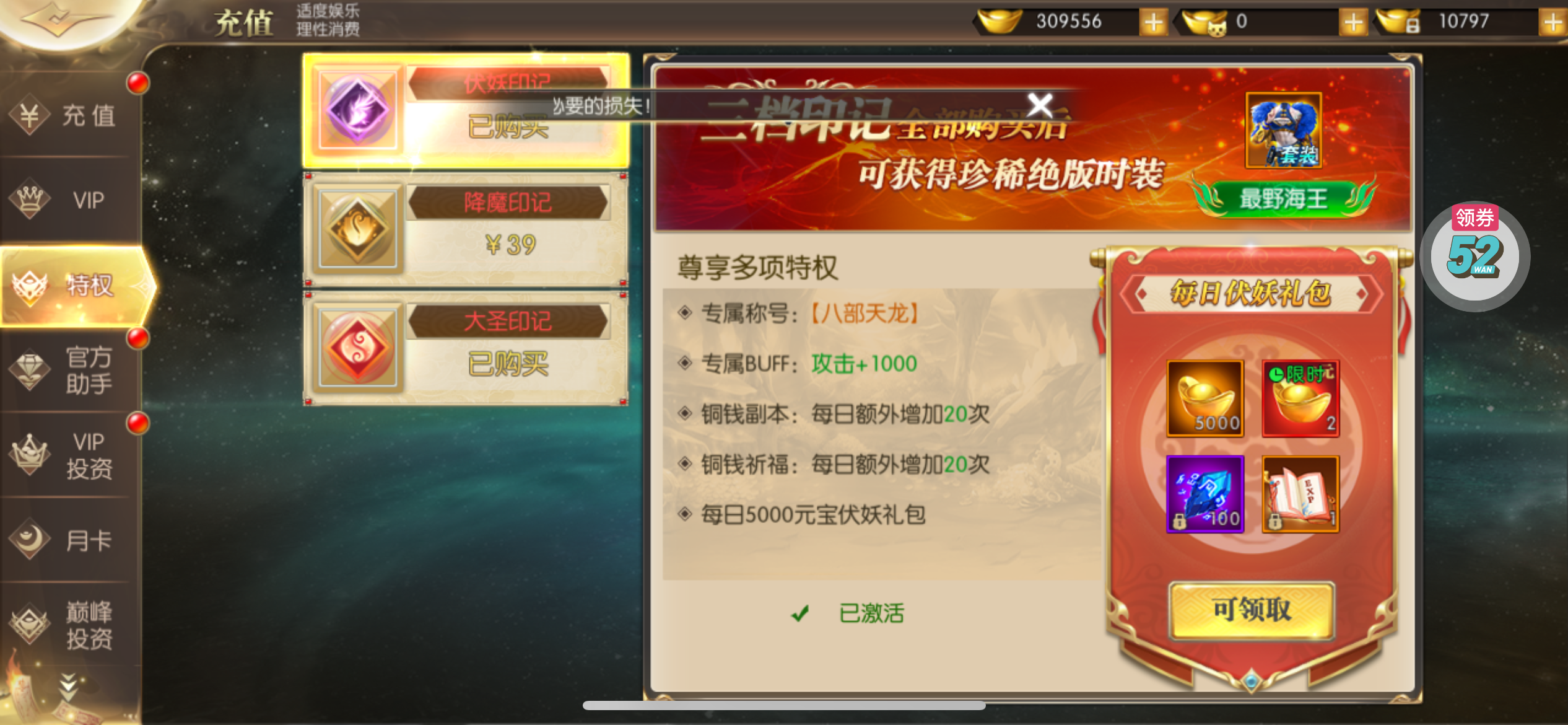1568x725 pixels.
Task: Open the VIP投资 investment tab
Action: pos(68,455)
